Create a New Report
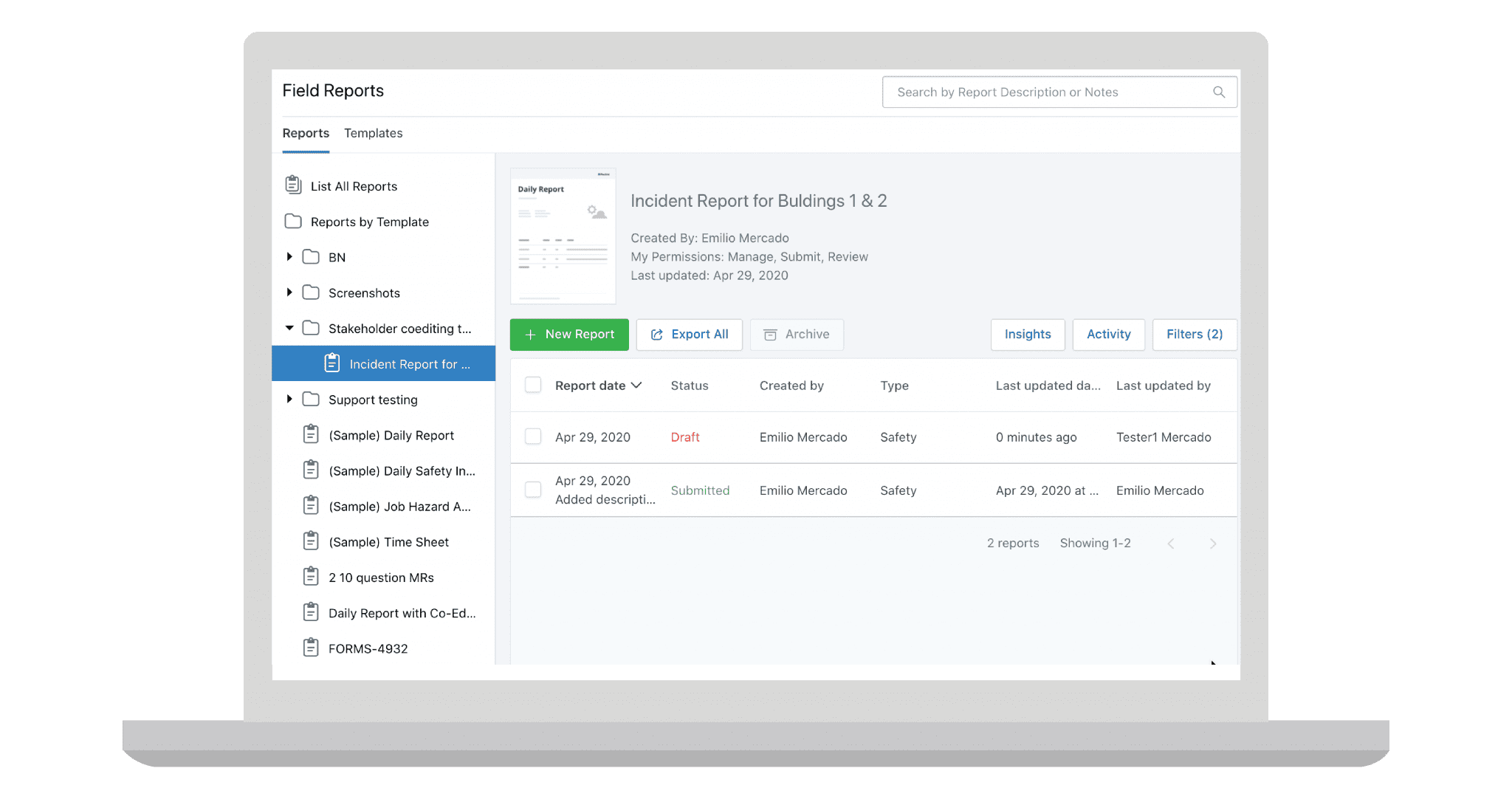The height and width of the screenshot is (788, 1512). tap(569, 335)
